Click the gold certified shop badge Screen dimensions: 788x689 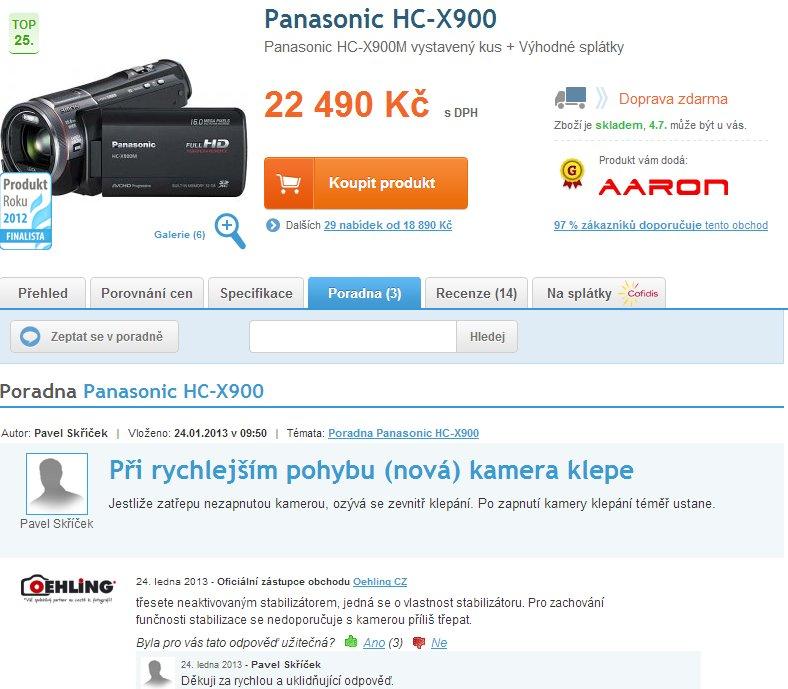click(x=572, y=173)
